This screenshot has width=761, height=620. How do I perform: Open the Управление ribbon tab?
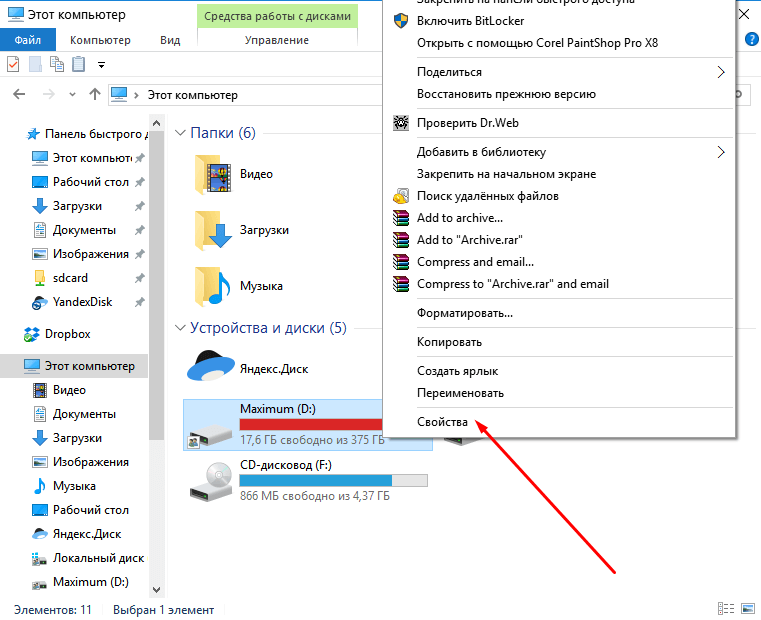(x=277, y=40)
